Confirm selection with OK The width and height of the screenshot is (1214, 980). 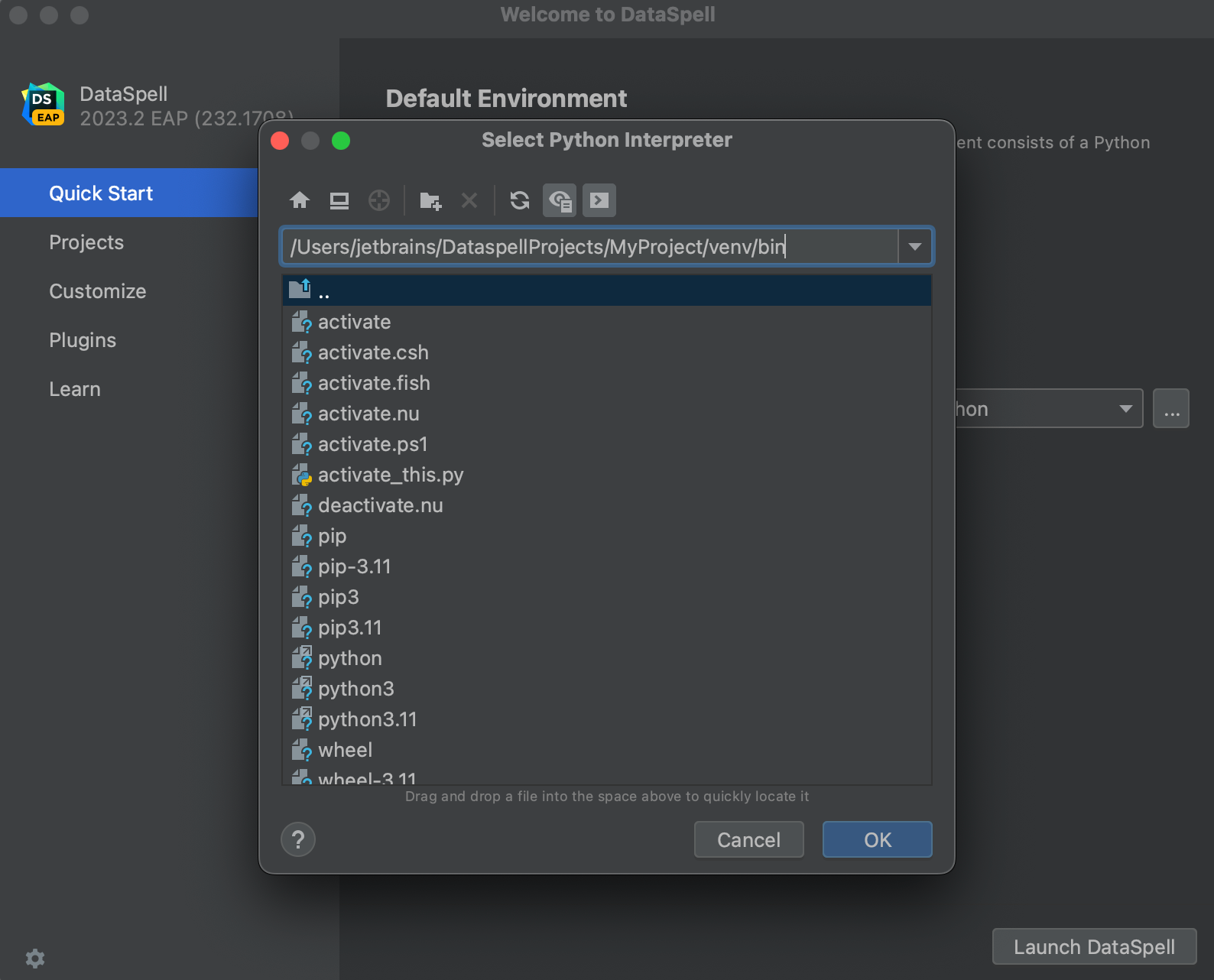pyautogui.click(x=878, y=839)
